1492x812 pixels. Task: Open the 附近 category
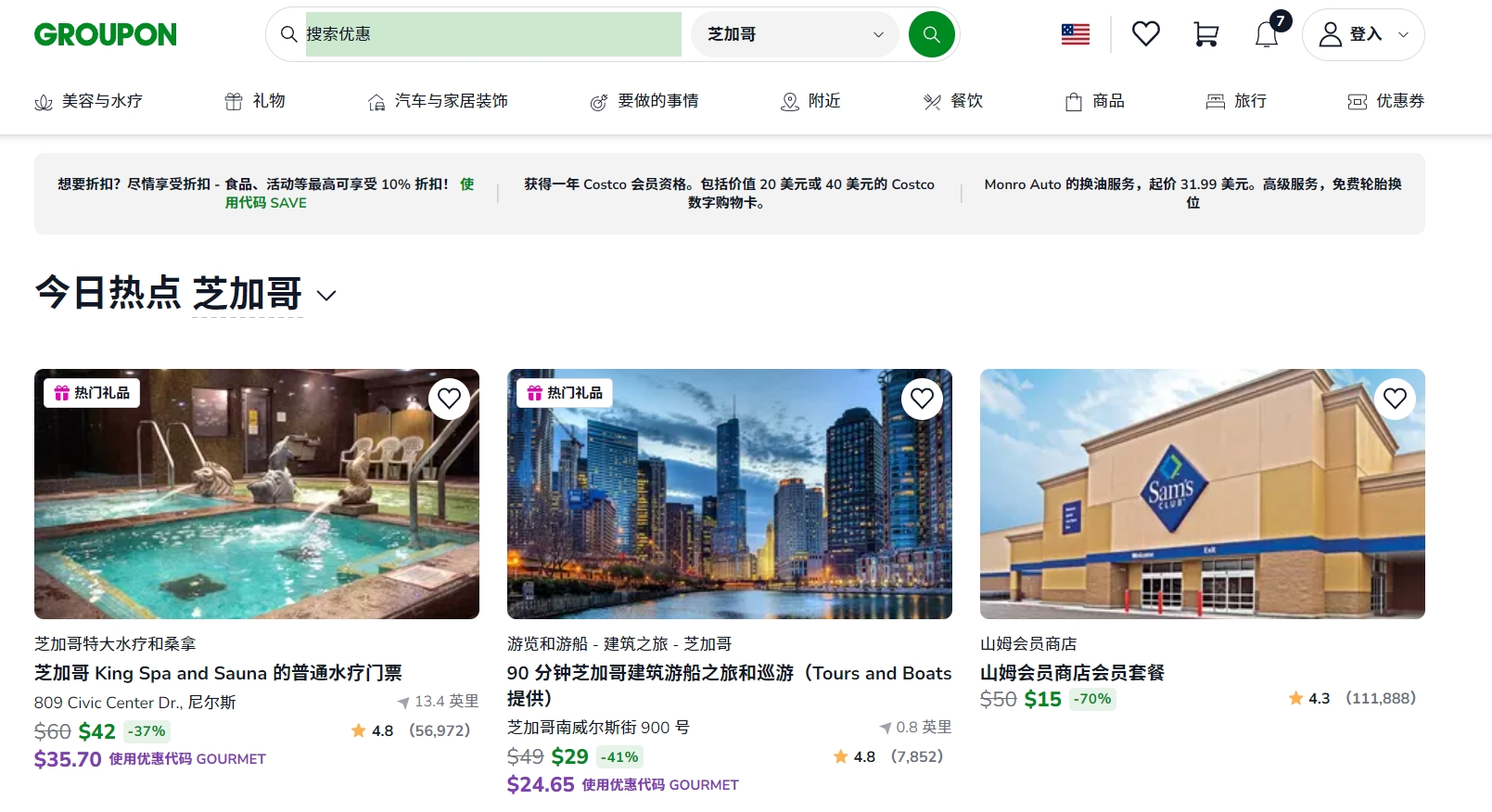(810, 101)
